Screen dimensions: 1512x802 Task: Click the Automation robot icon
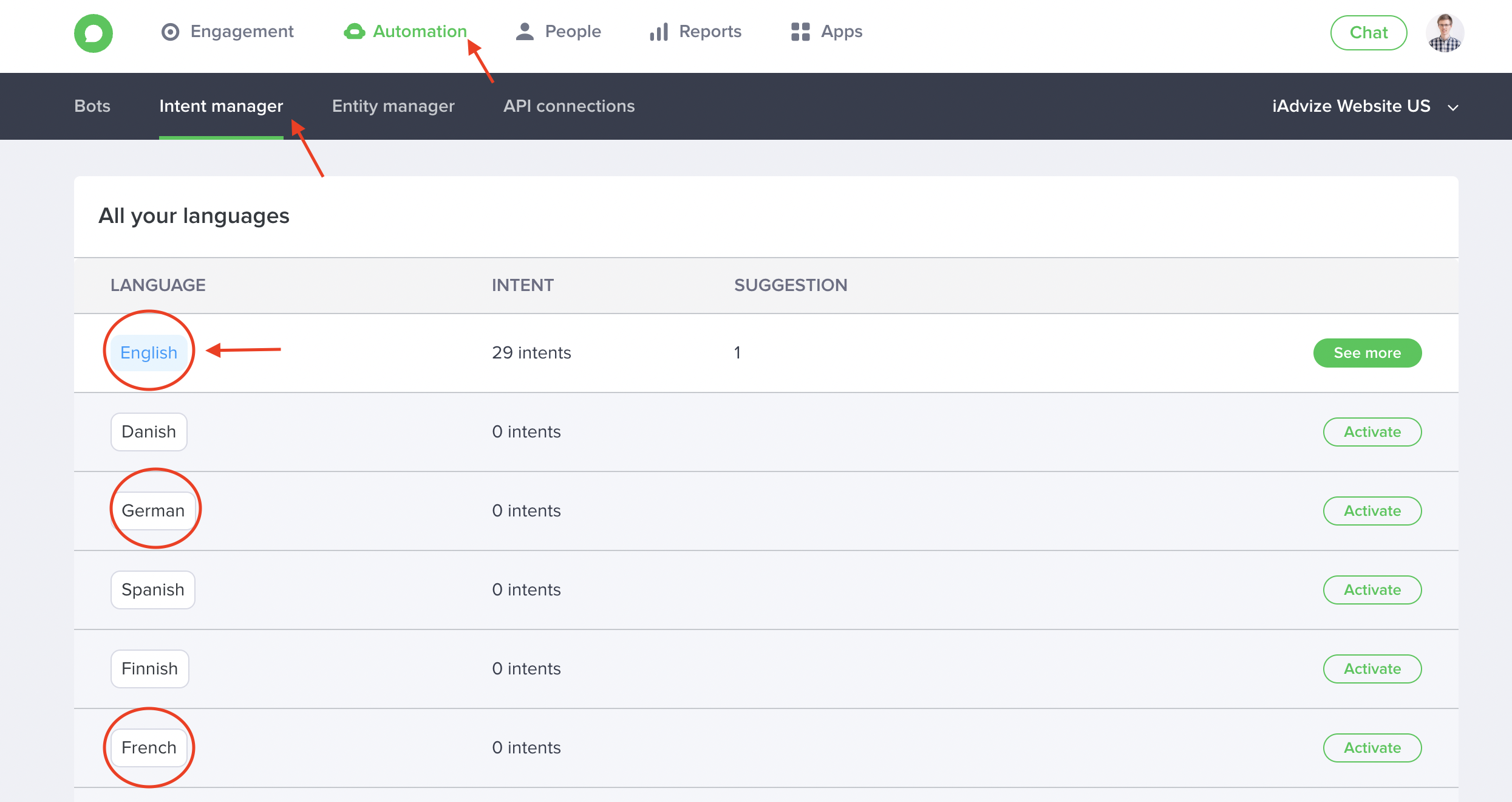point(354,32)
